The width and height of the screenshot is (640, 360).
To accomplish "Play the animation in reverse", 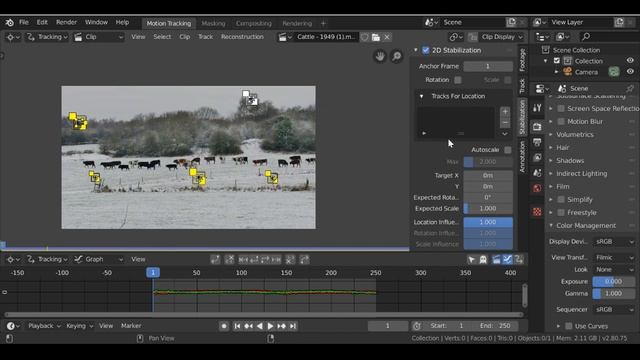I will pos(259,326).
